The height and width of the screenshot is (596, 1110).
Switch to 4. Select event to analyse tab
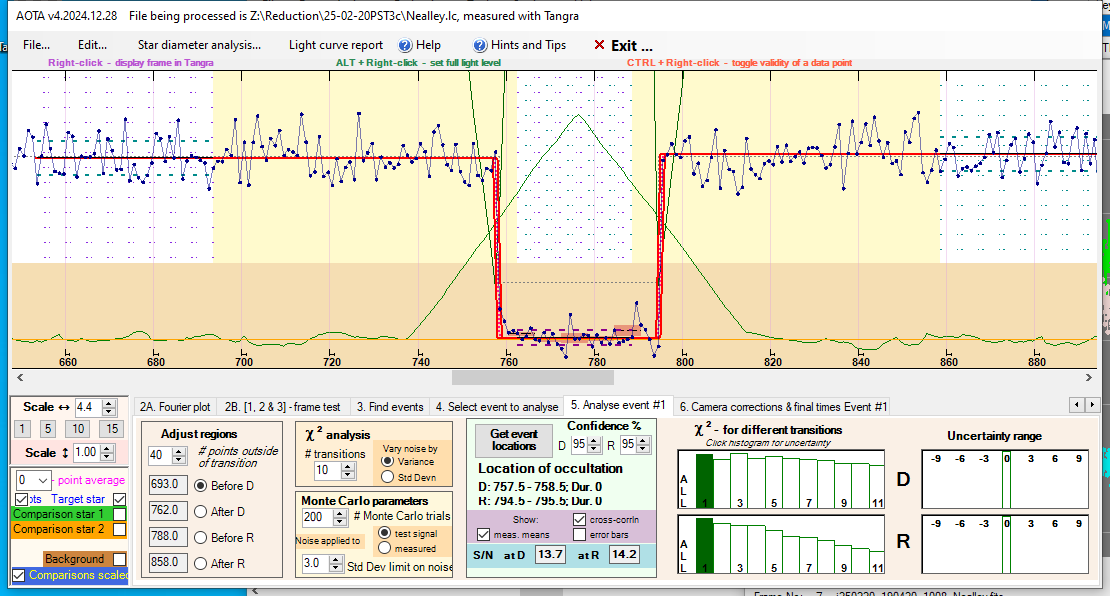[497, 407]
